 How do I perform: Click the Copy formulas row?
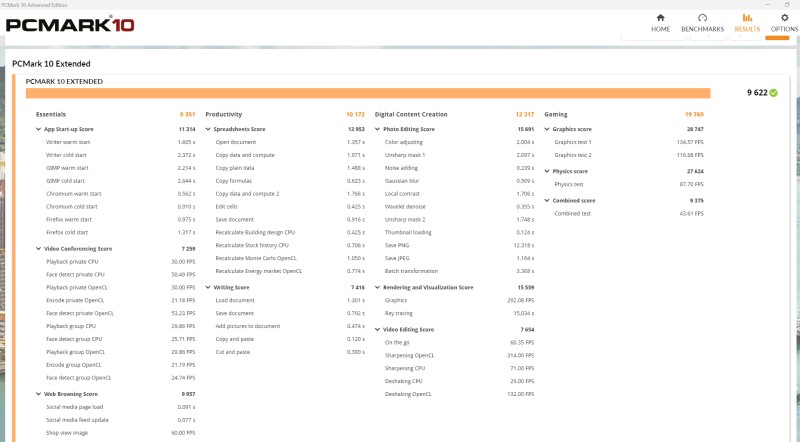coord(290,181)
